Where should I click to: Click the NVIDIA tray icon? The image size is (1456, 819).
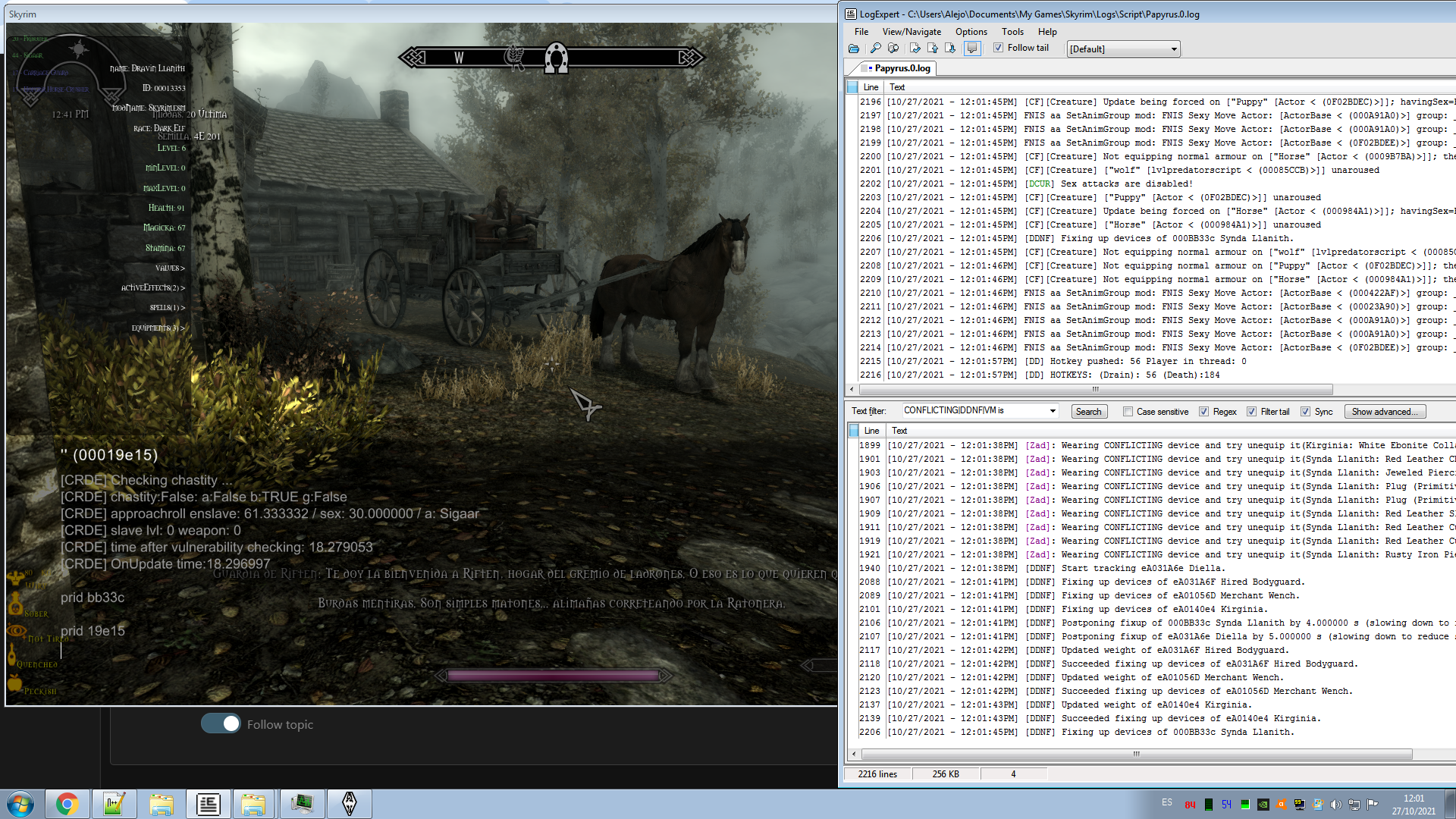pos(1263,805)
